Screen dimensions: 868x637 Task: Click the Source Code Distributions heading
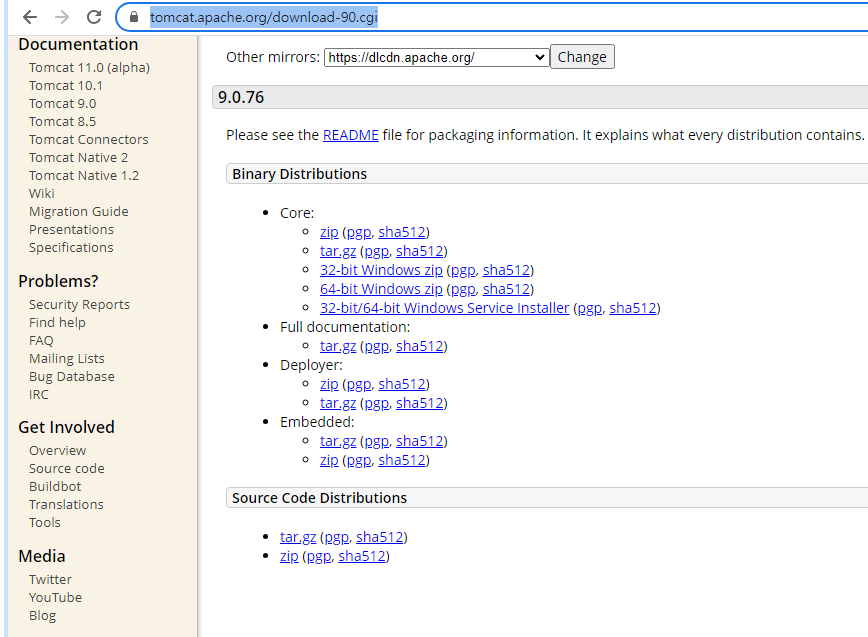tap(319, 498)
